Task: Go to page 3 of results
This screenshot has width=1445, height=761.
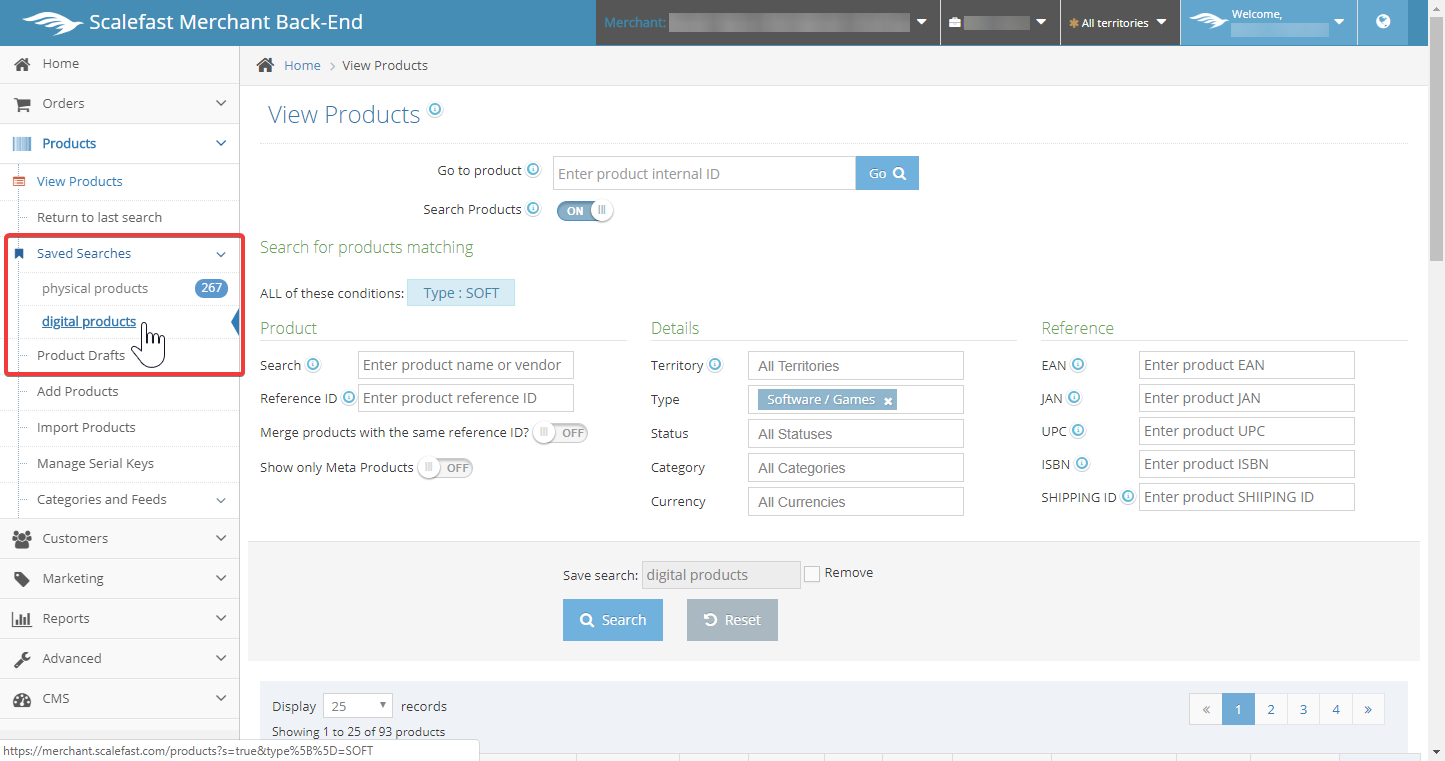Action: click(x=1303, y=709)
